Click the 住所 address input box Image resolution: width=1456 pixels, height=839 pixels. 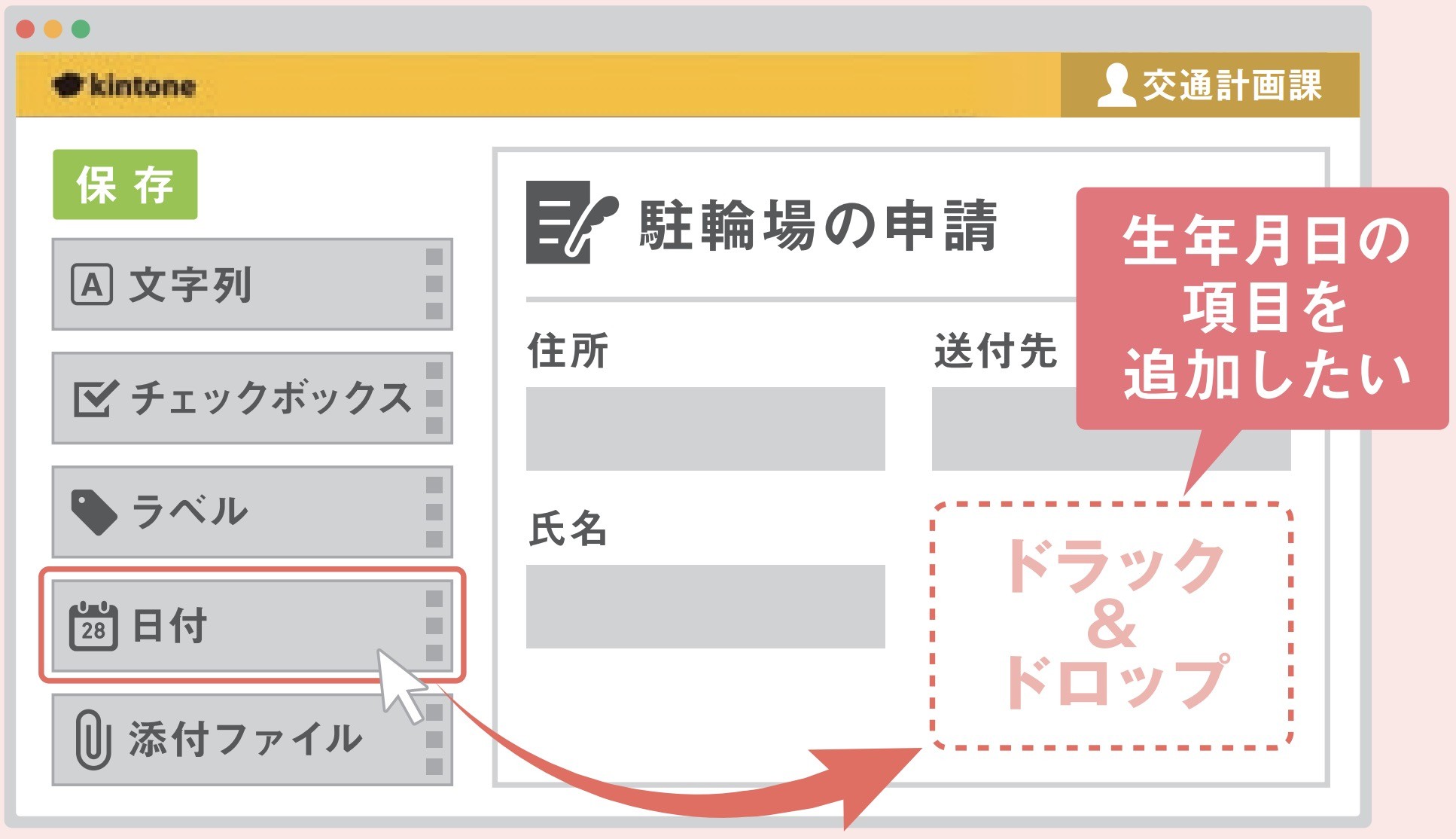click(705, 429)
